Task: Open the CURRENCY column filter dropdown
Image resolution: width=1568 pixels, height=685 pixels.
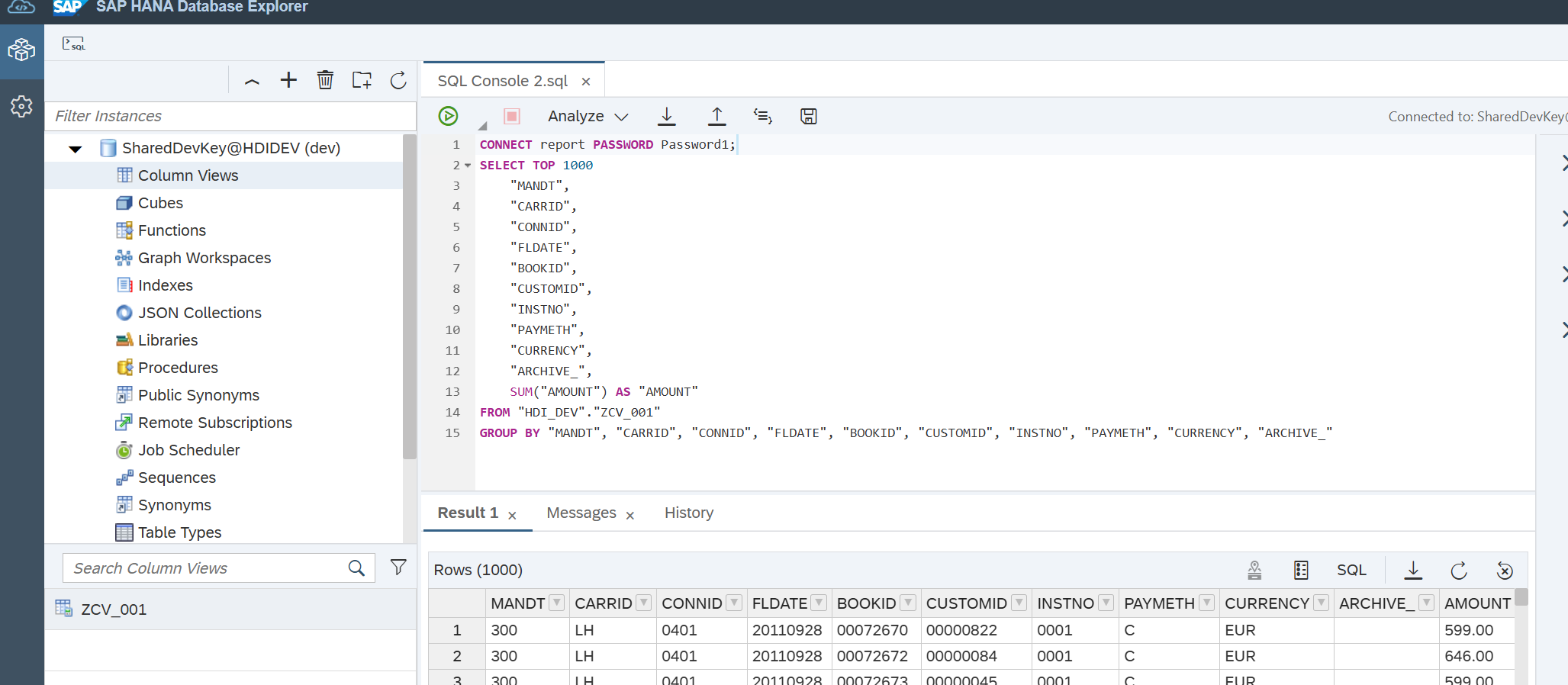Action: pyautogui.click(x=1322, y=603)
